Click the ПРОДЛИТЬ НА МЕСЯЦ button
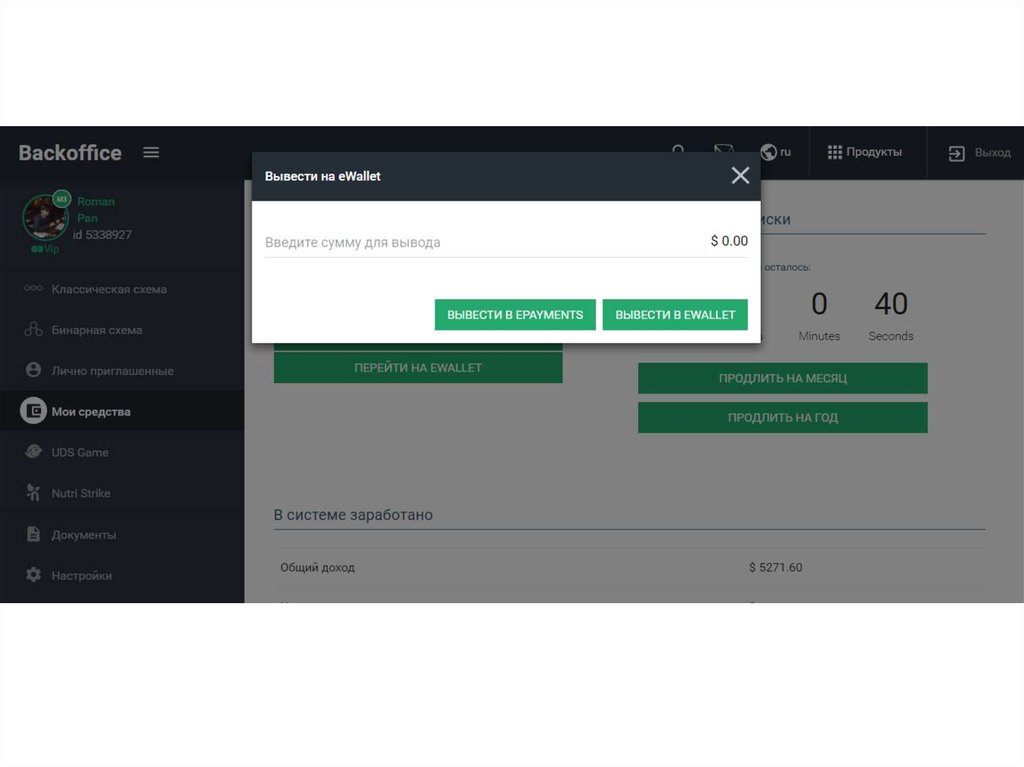The width and height of the screenshot is (1024, 767). [x=782, y=379]
